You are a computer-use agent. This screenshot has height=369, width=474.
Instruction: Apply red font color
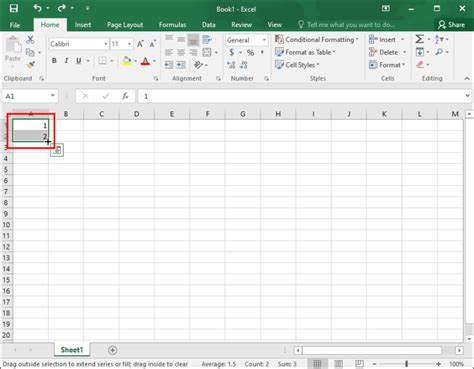(x=145, y=61)
